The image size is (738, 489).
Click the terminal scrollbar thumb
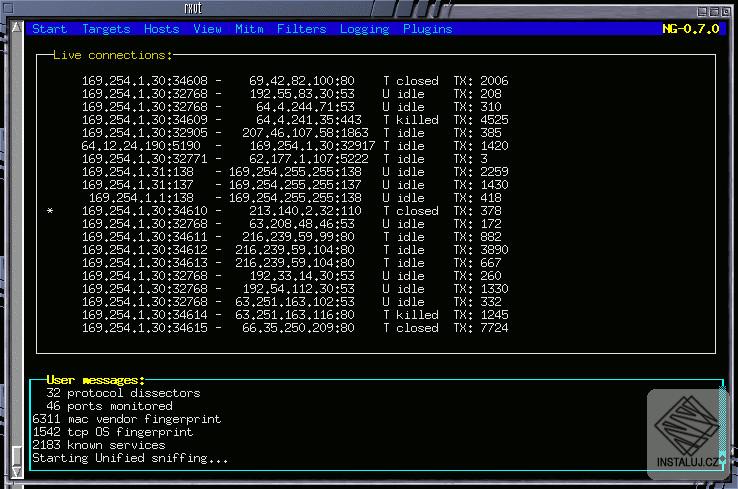pos(17,456)
